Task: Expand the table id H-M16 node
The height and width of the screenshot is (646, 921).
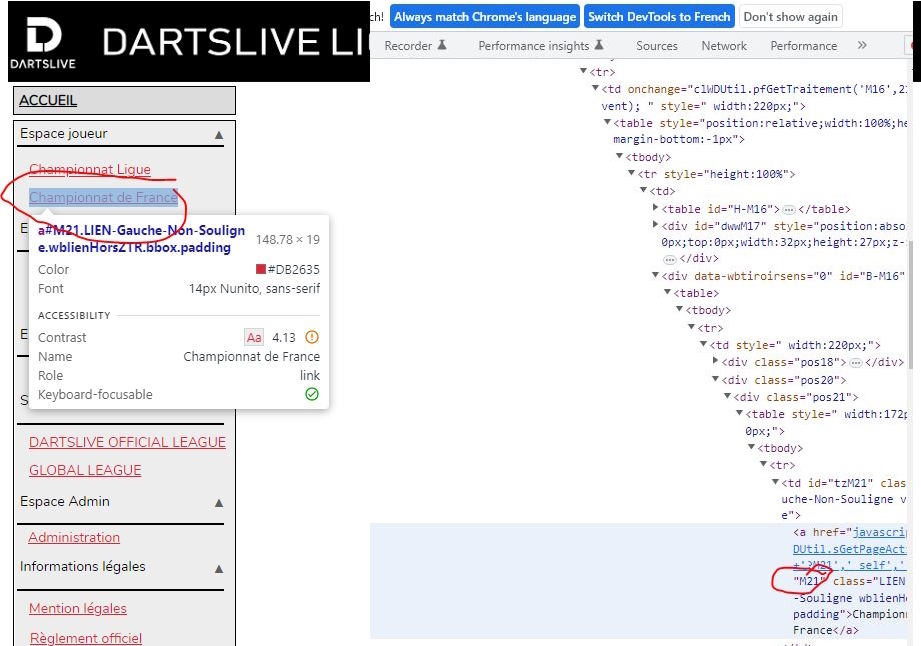Action: pos(656,207)
